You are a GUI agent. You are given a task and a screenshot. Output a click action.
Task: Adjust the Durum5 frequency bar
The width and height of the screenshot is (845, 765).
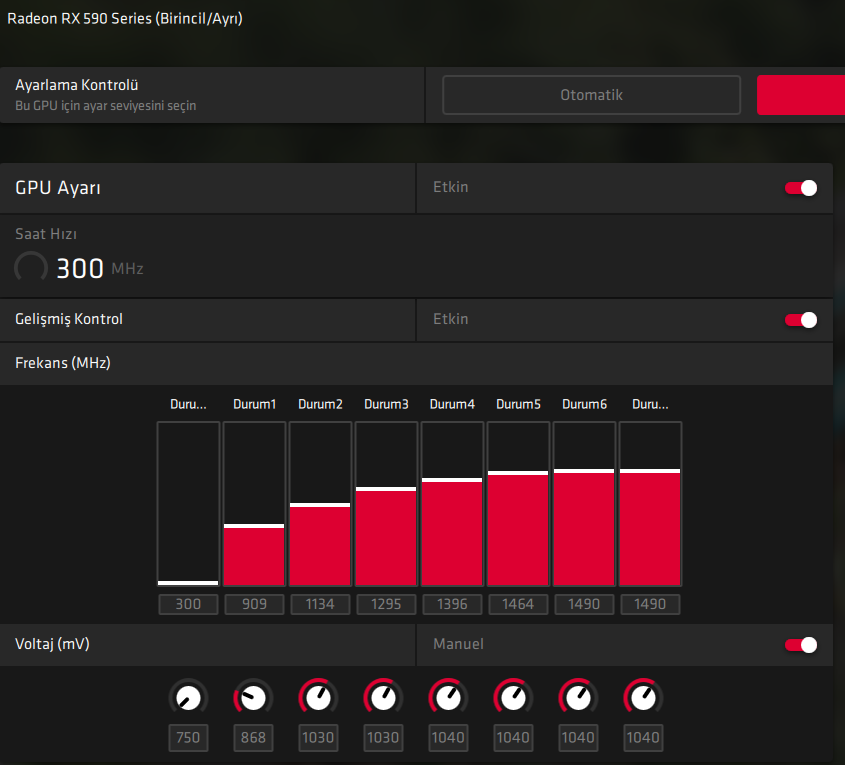(518, 504)
